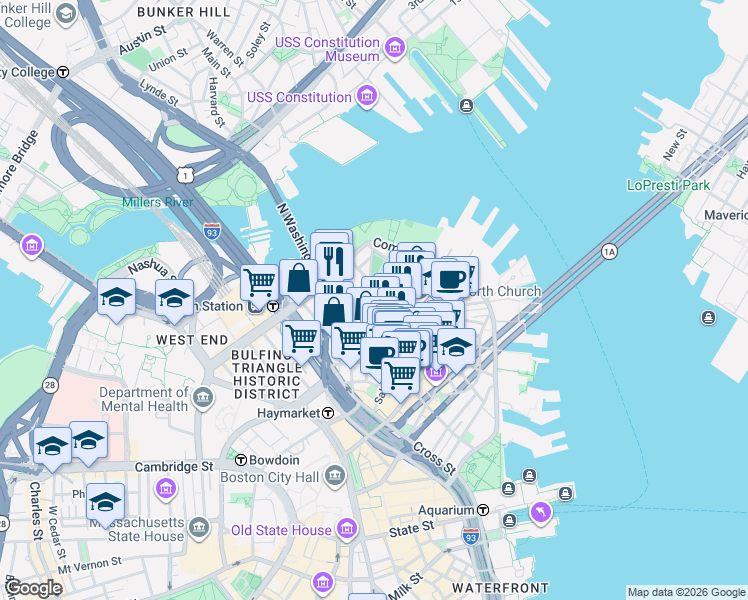Screen dimensions: 748x600
Task: Click the Haymarket T station icon
Action: click(328, 413)
